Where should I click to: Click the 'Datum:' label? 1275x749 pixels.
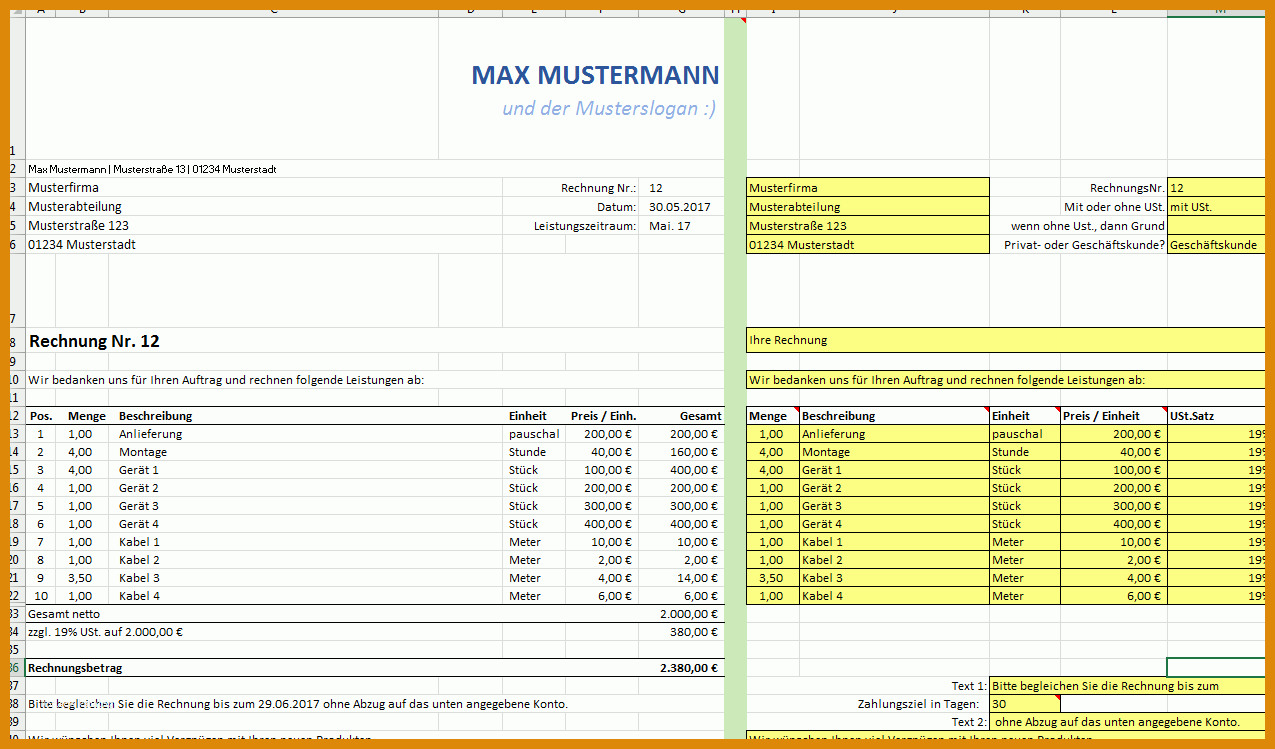(616, 207)
